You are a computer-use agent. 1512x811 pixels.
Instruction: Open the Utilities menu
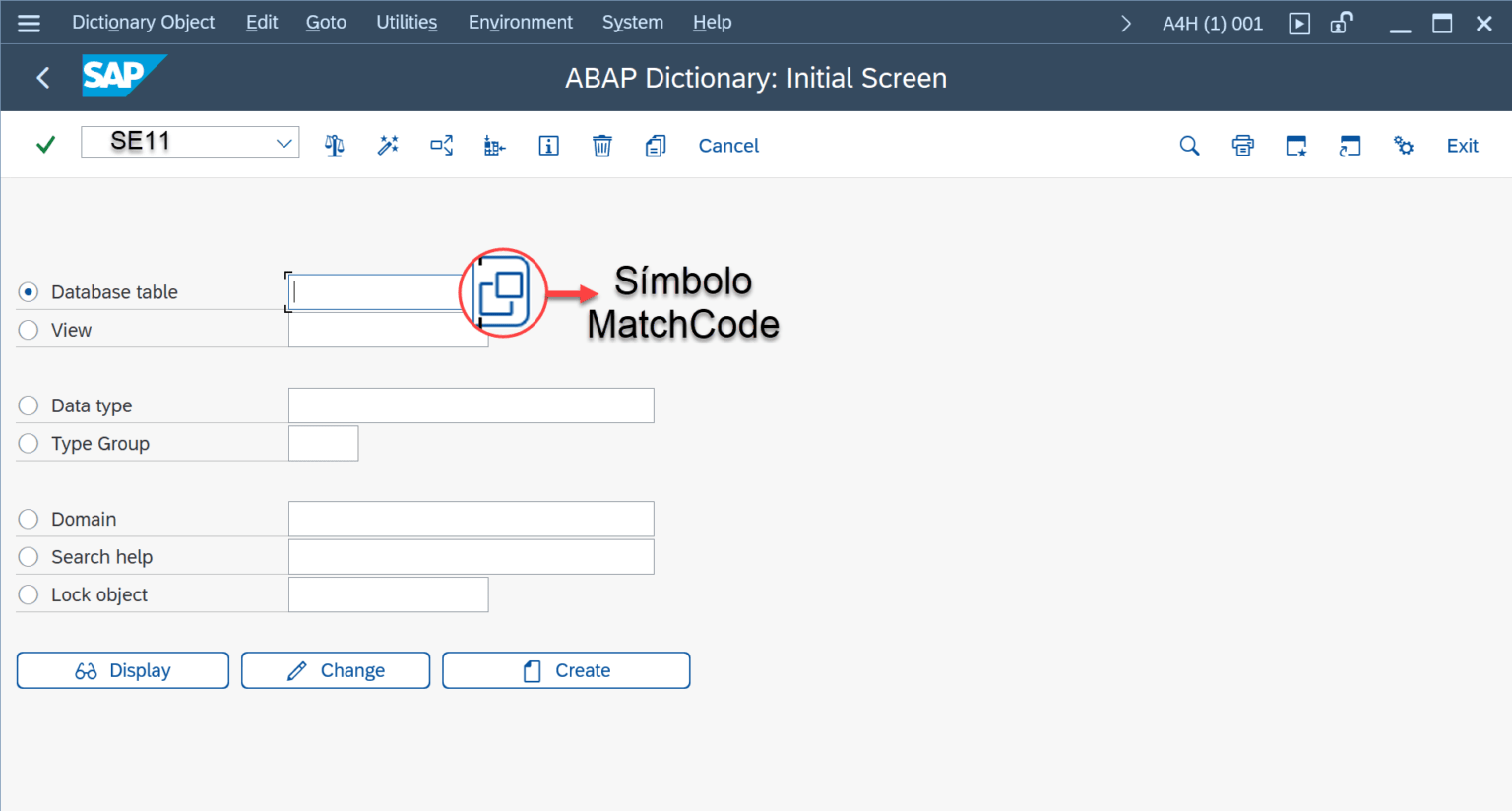click(x=407, y=22)
